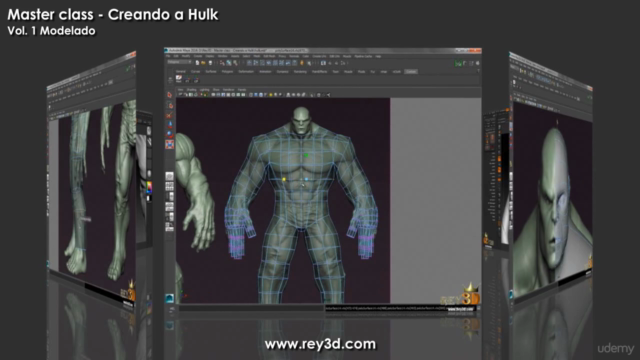
Task: Open the viewport Renderer menu
Action: [229, 90]
